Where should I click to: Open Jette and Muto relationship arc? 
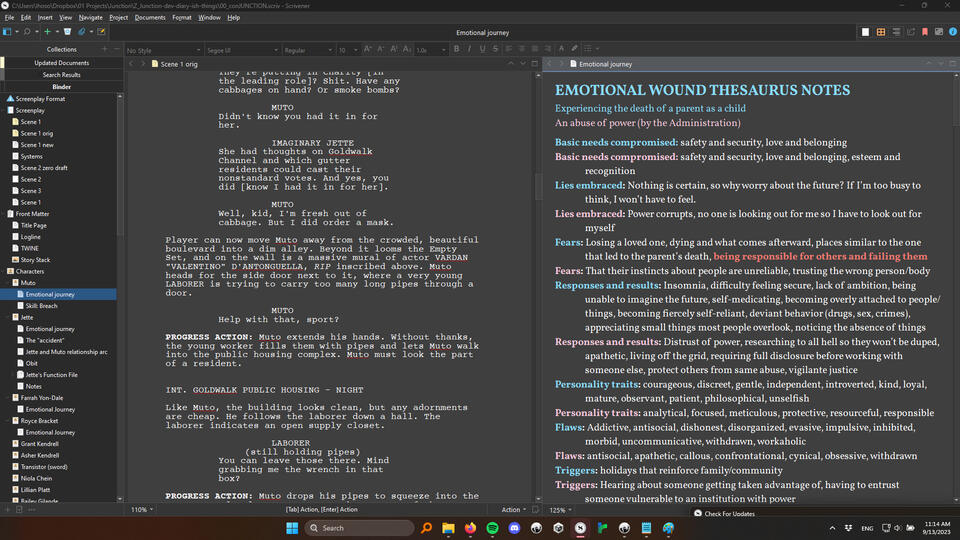coord(66,352)
